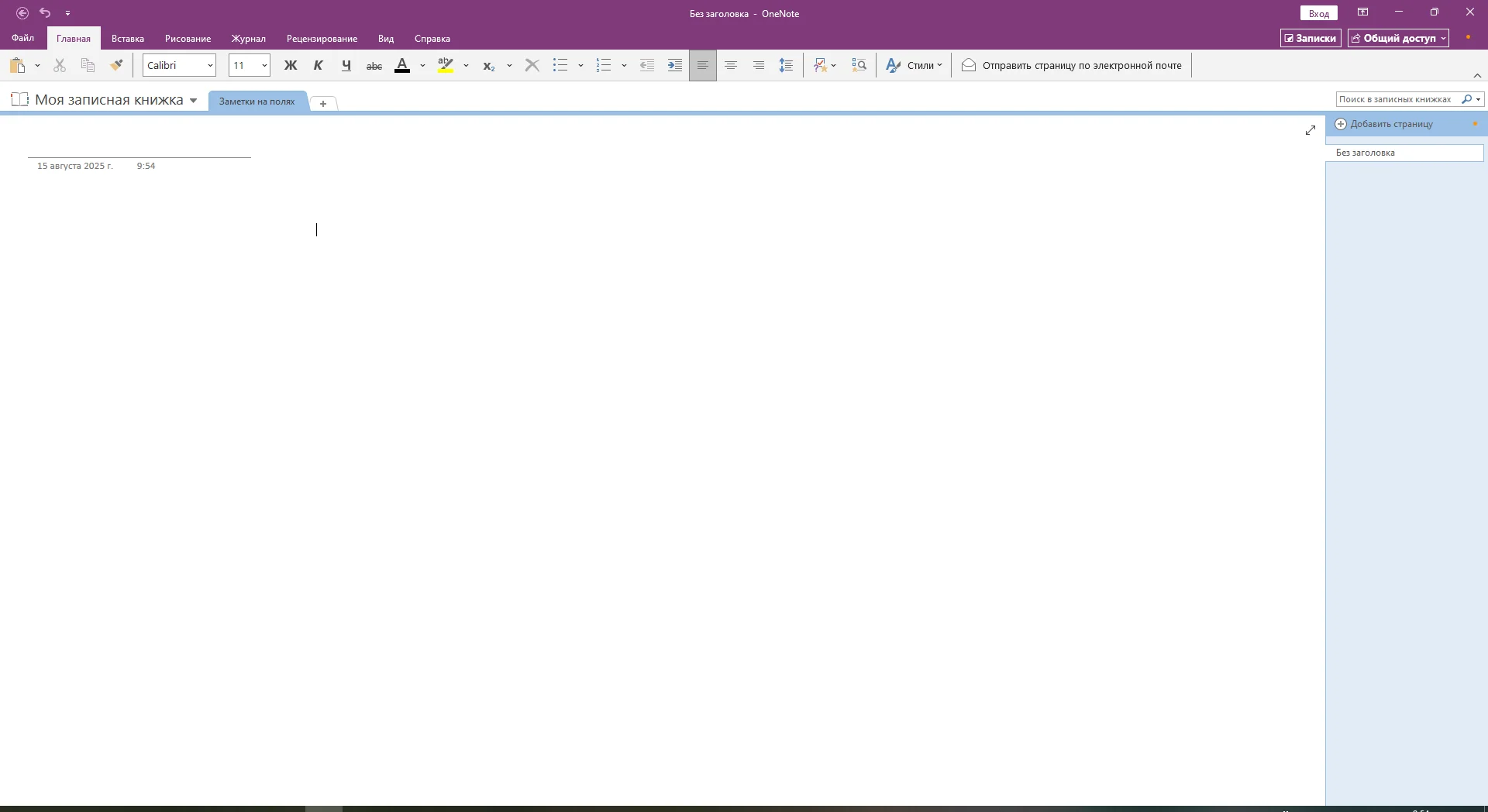
Task: Click the Copy icon
Action: pyautogui.click(x=88, y=66)
